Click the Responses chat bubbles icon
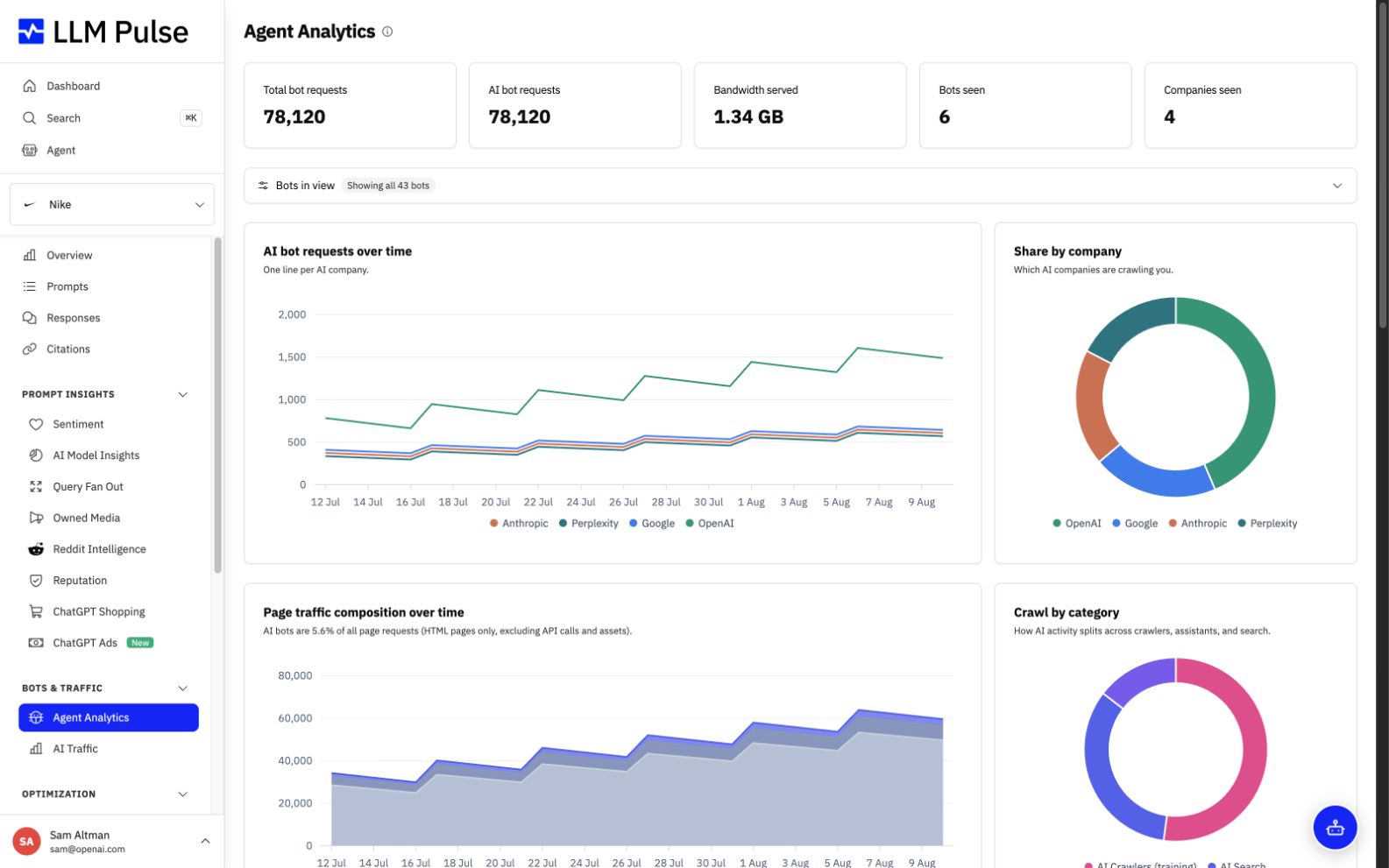This screenshot has height=868, width=1389. pyautogui.click(x=29, y=318)
